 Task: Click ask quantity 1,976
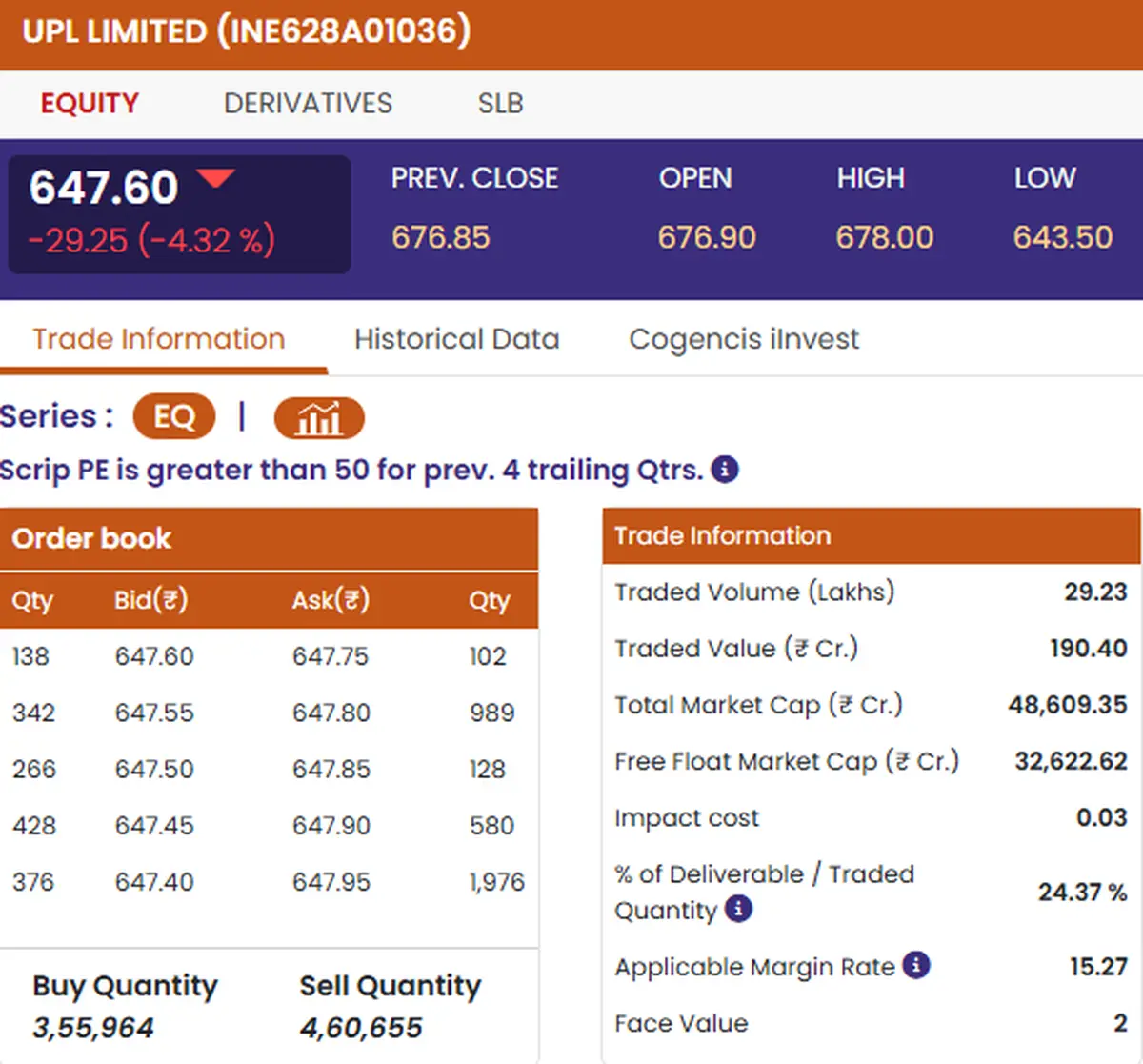[x=497, y=882]
